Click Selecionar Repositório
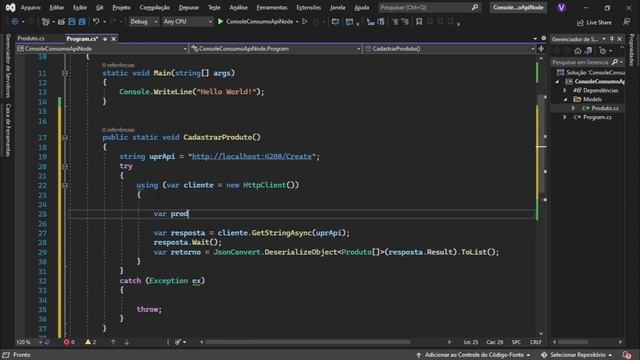The height and width of the screenshot is (360, 640). tap(577, 355)
